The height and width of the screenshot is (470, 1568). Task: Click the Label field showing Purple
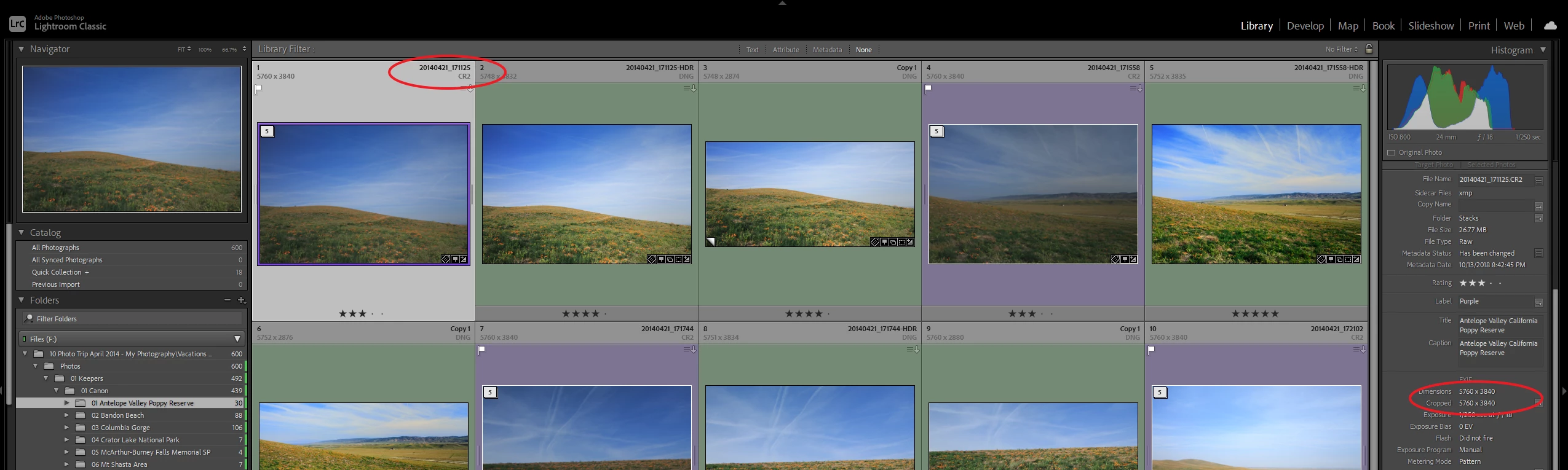[x=1495, y=302]
